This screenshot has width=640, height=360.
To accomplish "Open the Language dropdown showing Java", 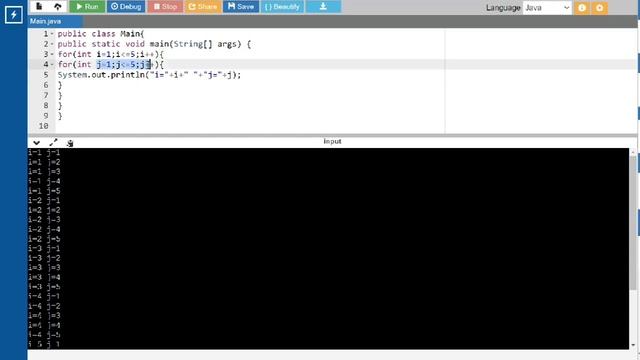I will (547, 8).
